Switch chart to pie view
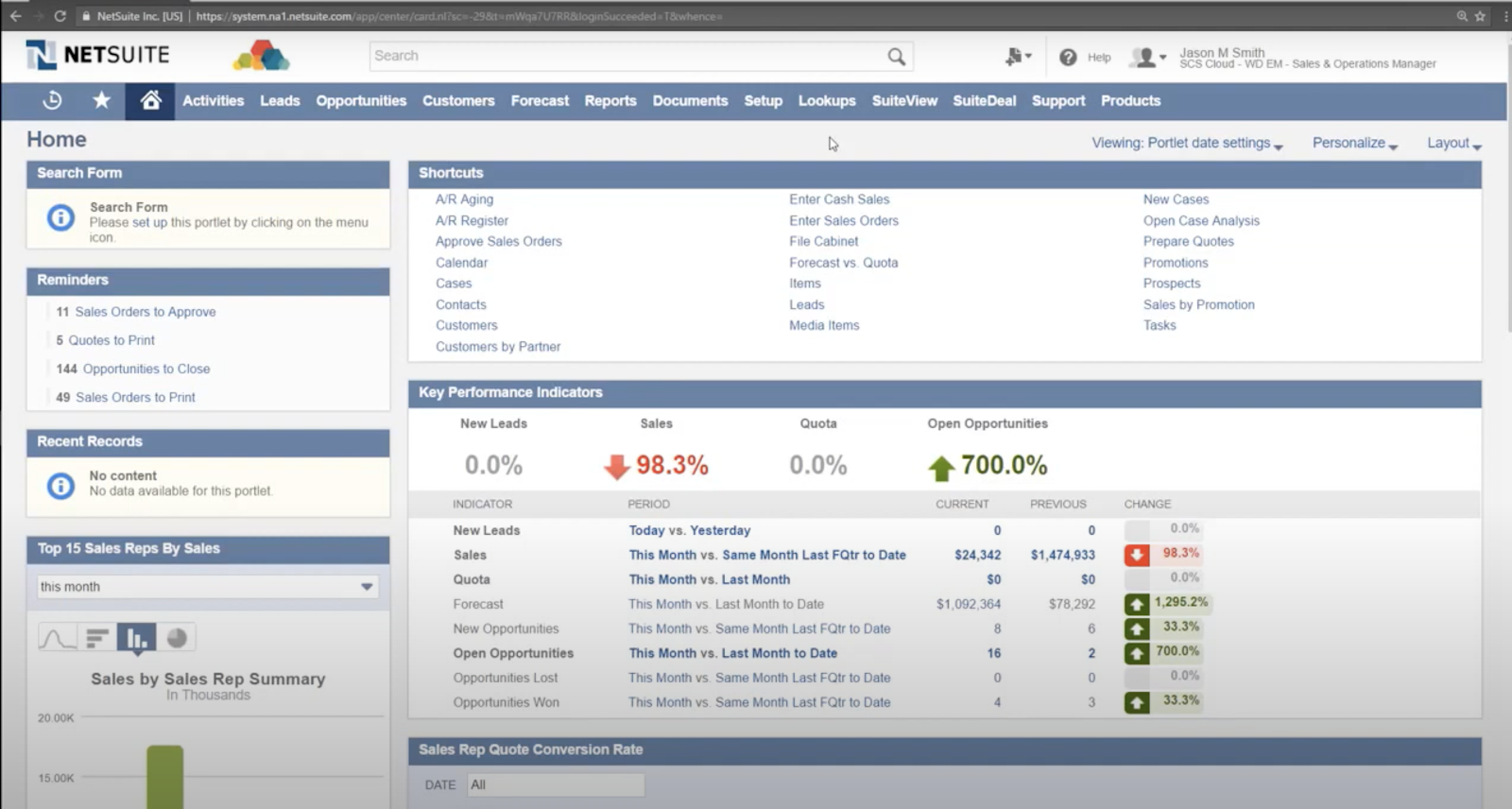Screen dimensions: 1512x809 tap(177, 638)
